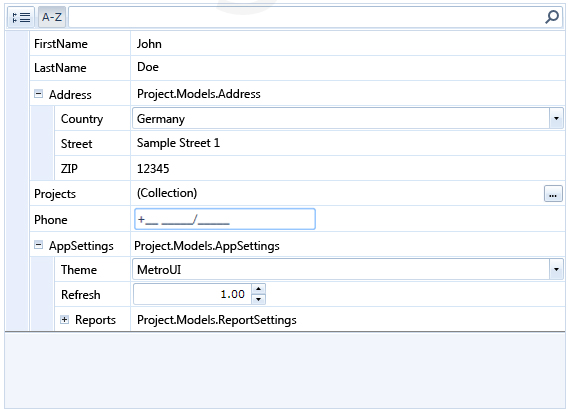Increase the Refresh value with up arrow
The height and width of the screenshot is (411, 571).
(x=259, y=289)
